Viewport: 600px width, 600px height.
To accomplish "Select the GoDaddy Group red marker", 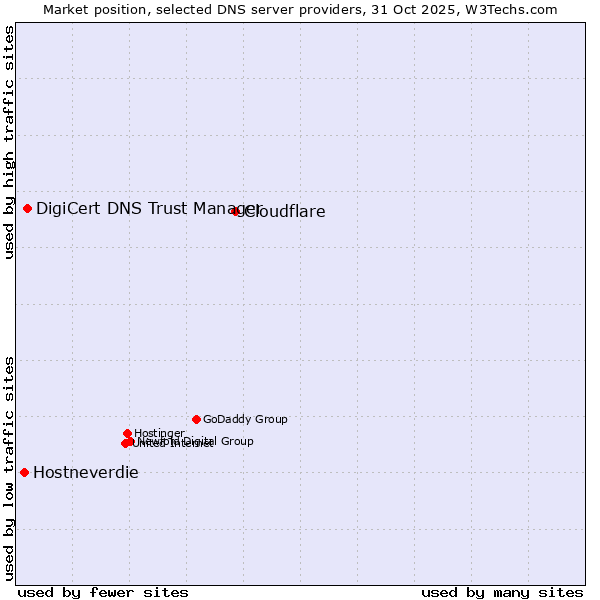I will (x=196, y=419).
